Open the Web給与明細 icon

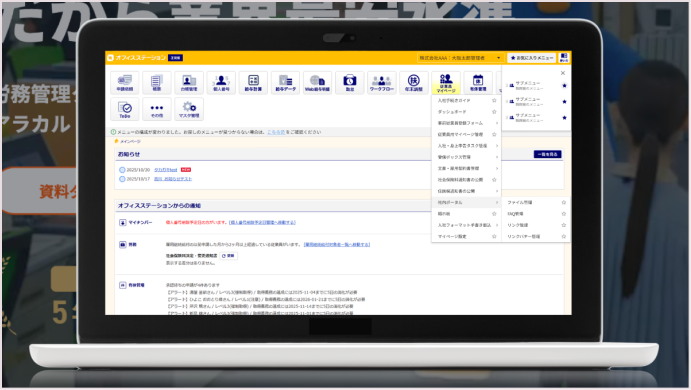point(317,82)
